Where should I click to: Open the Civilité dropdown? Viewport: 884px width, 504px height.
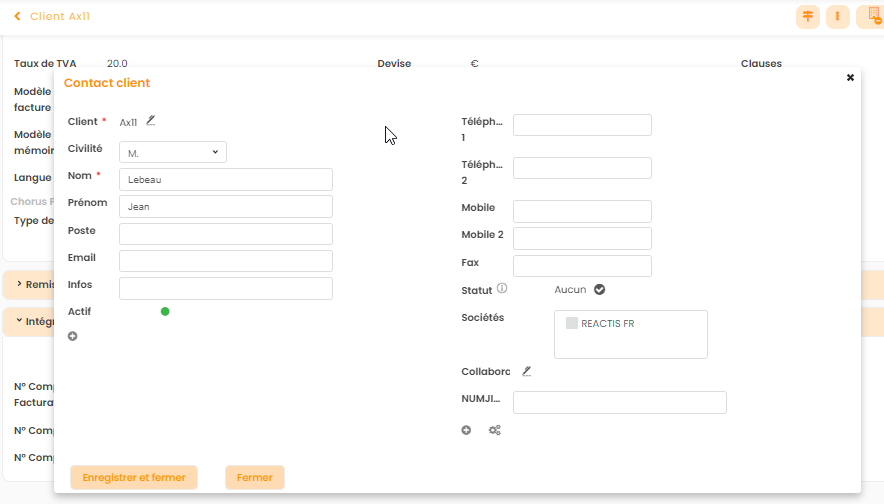click(173, 152)
